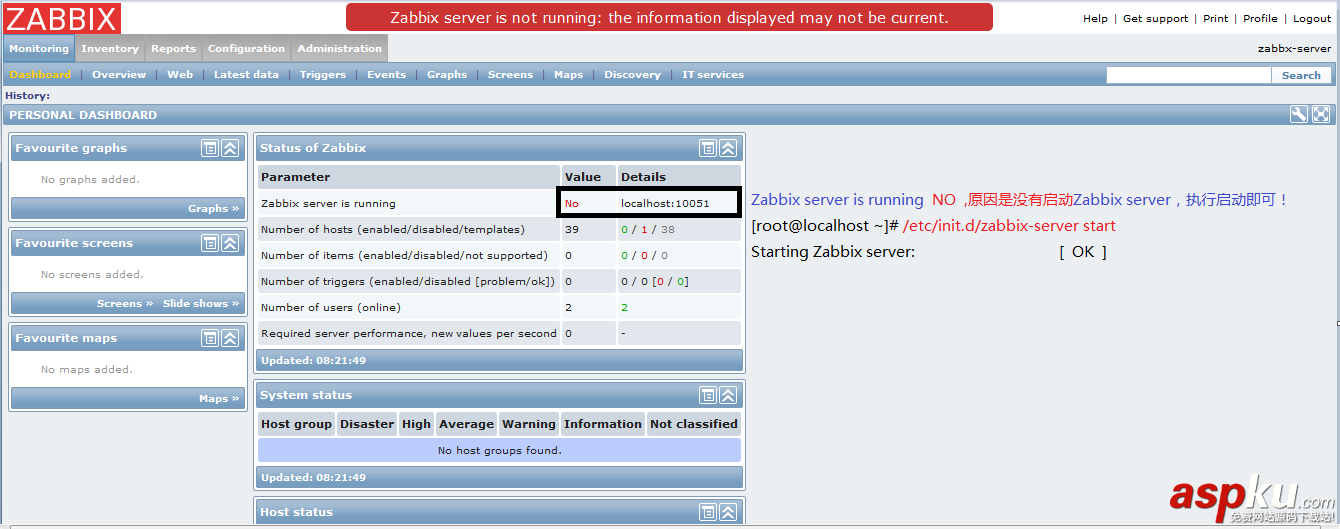Open menu icon of Favourite screens widget
Viewport: 1340px width, 529px height.
[x=210, y=243]
